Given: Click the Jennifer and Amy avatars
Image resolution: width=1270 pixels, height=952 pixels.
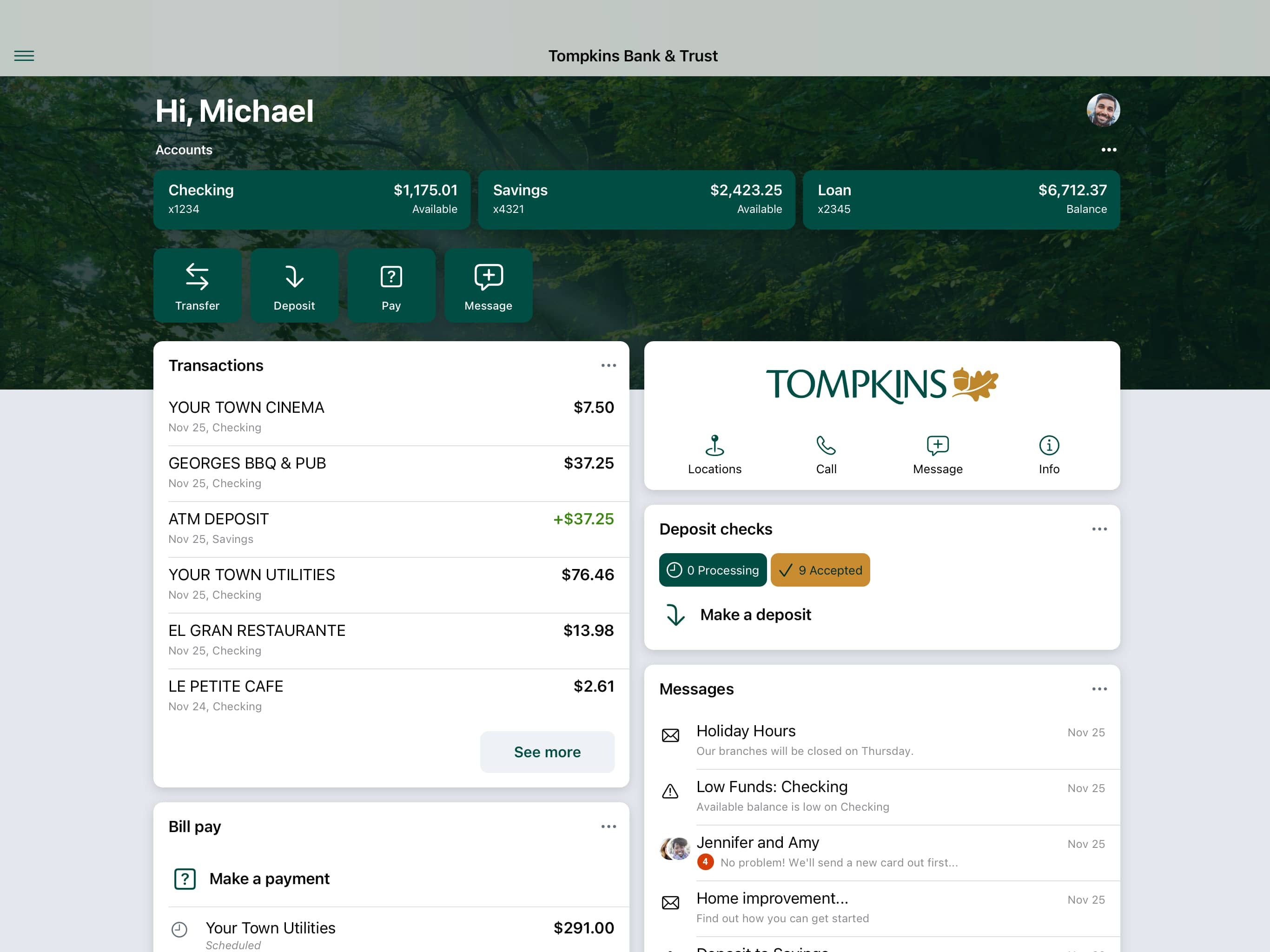Looking at the screenshot, I should pos(675,849).
